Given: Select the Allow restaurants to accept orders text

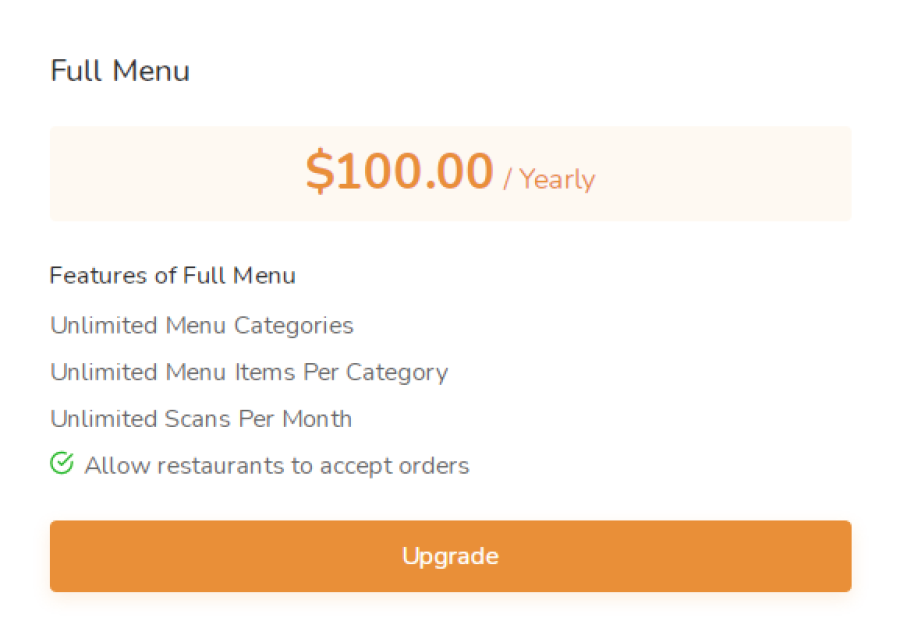Looking at the screenshot, I should click(x=277, y=464).
